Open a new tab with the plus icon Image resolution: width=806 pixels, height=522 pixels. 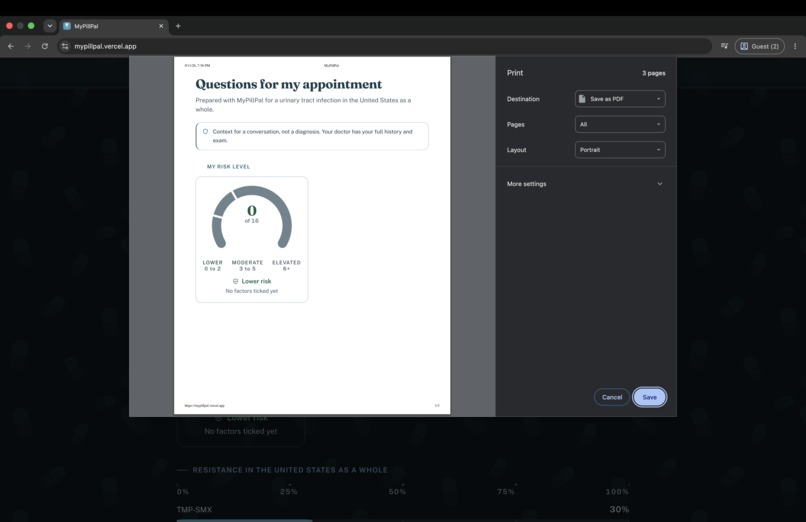[x=178, y=26]
